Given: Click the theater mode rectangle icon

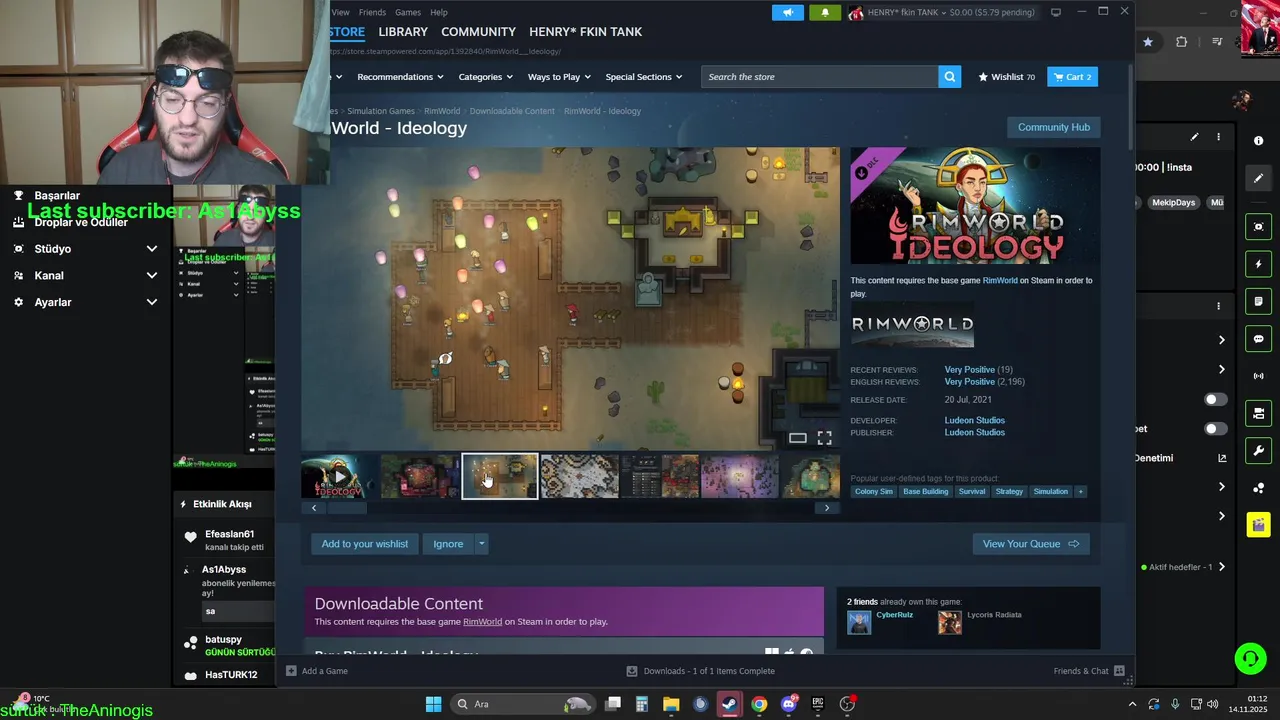Looking at the screenshot, I should (x=797, y=438).
